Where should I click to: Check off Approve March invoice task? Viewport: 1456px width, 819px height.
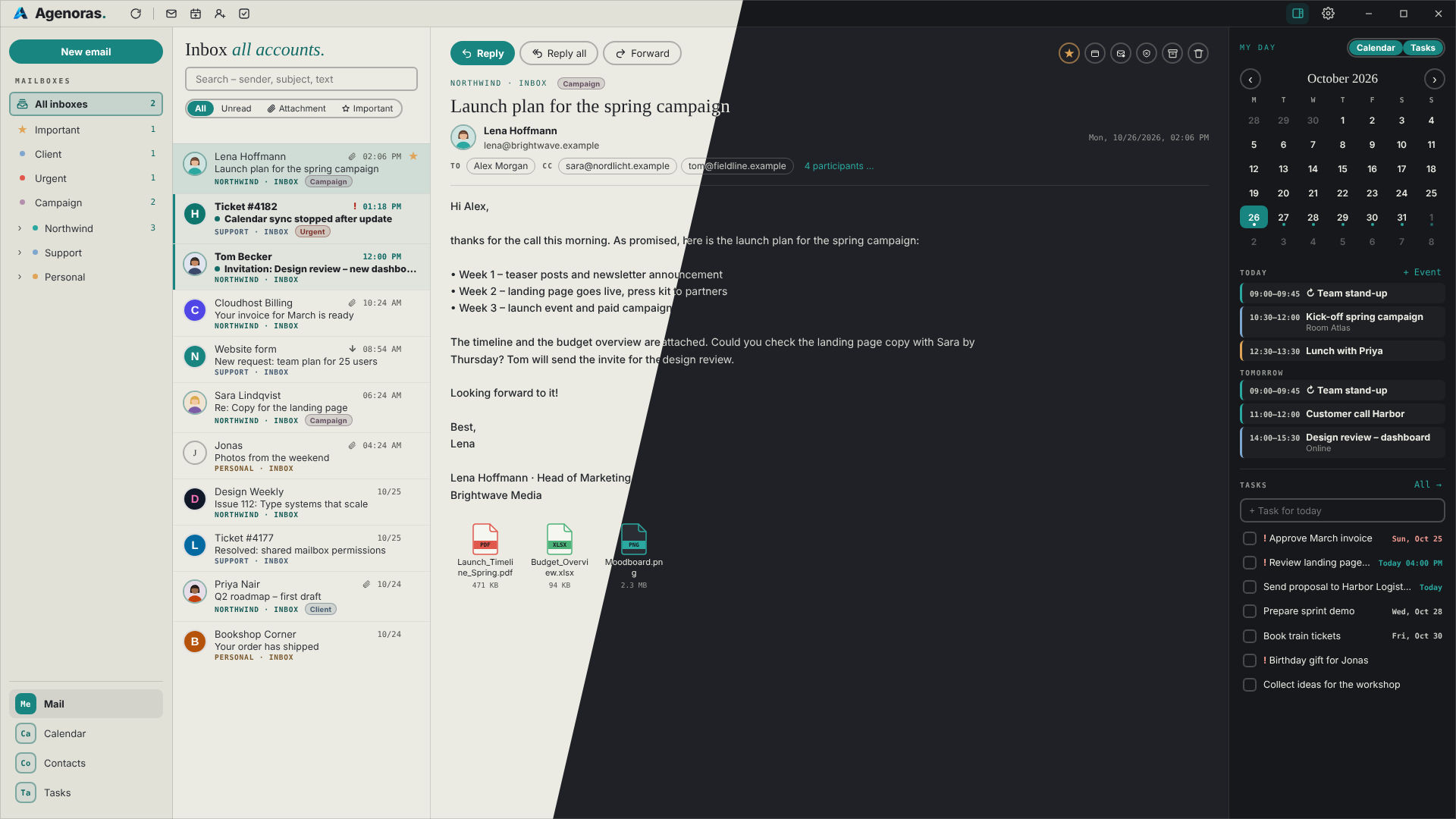click(1250, 538)
